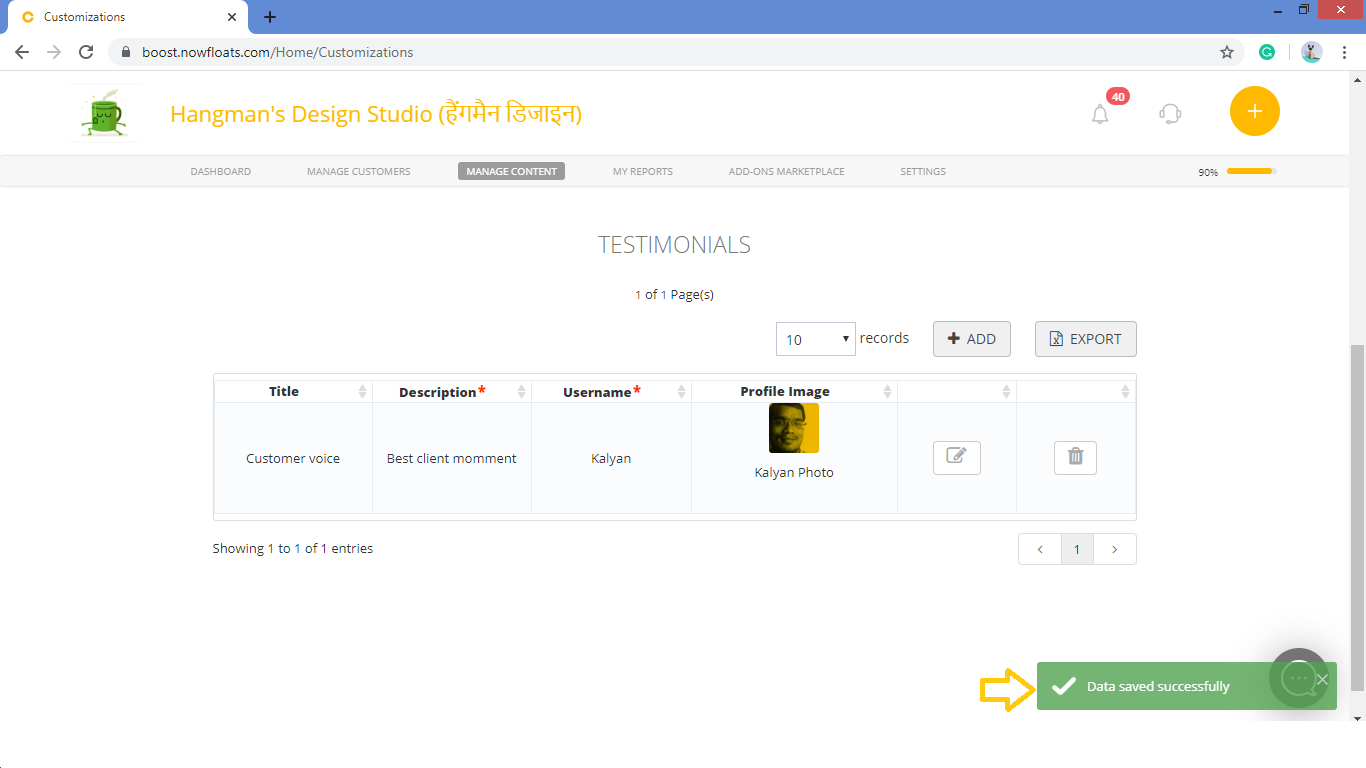This screenshot has width=1366, height=768.
Task: Click the 90% profile progress bar
Action: (1251, 171)
